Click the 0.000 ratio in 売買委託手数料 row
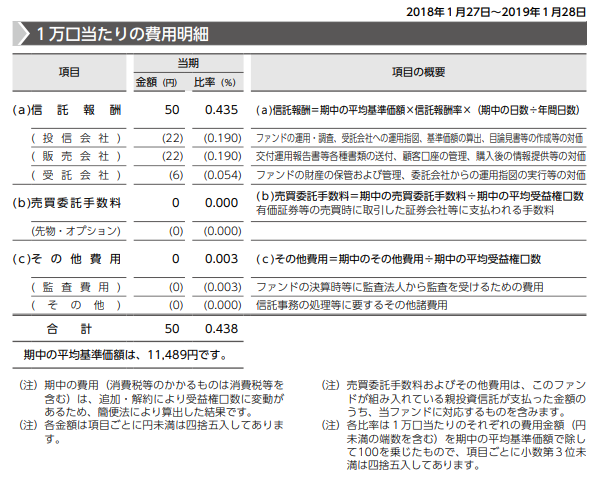 tap(221, 203)
